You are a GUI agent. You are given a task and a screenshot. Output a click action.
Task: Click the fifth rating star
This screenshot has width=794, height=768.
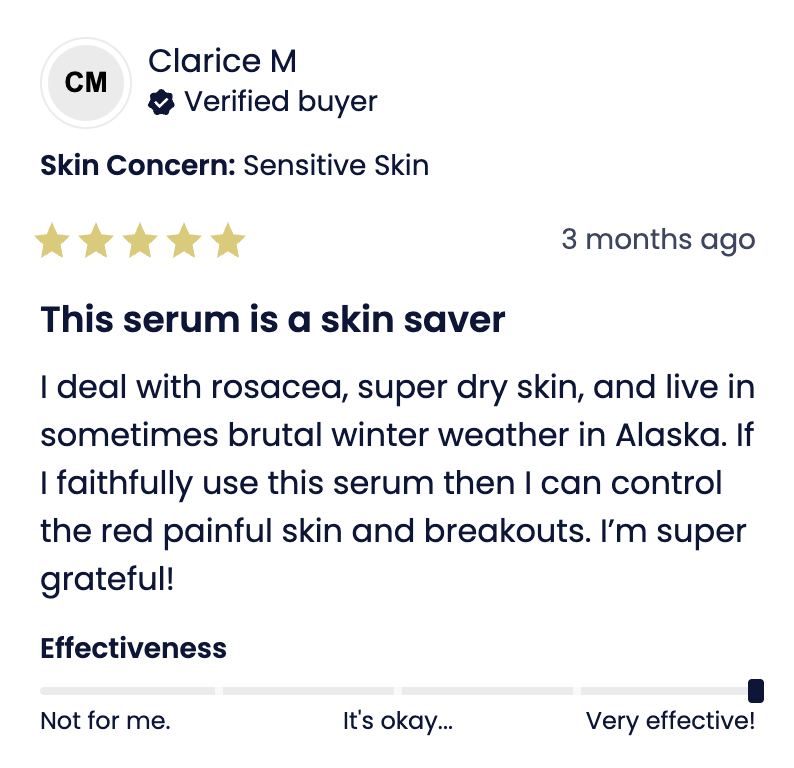point(228,241)
